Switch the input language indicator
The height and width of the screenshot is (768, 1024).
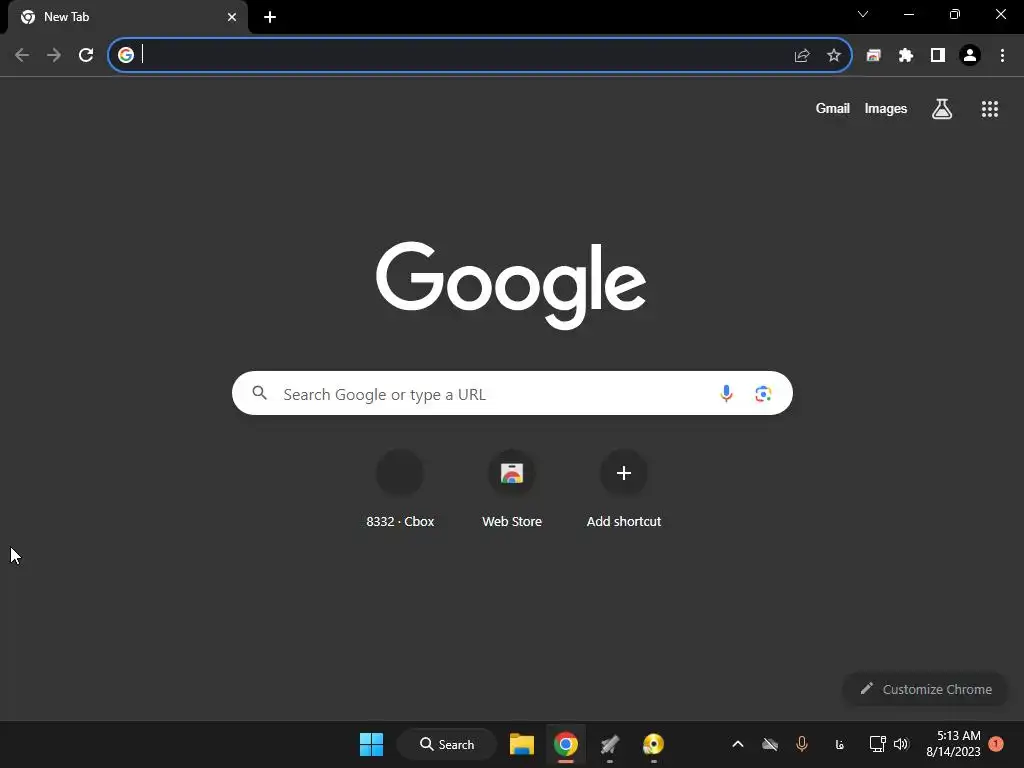840,744
